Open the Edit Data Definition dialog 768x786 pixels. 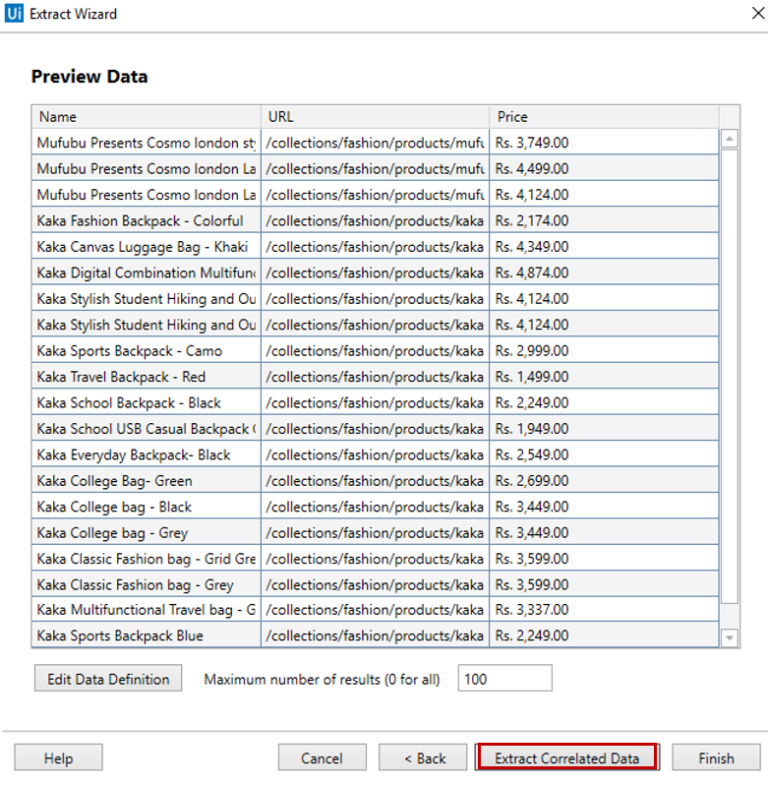click(x=108, y=679)
